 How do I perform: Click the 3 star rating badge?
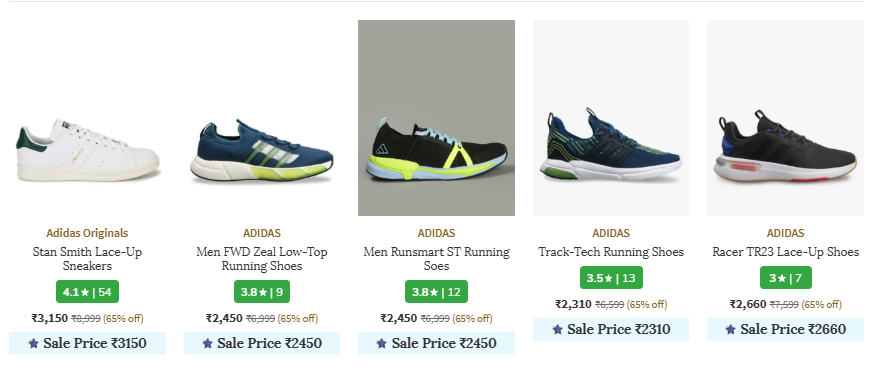point(786,278)
